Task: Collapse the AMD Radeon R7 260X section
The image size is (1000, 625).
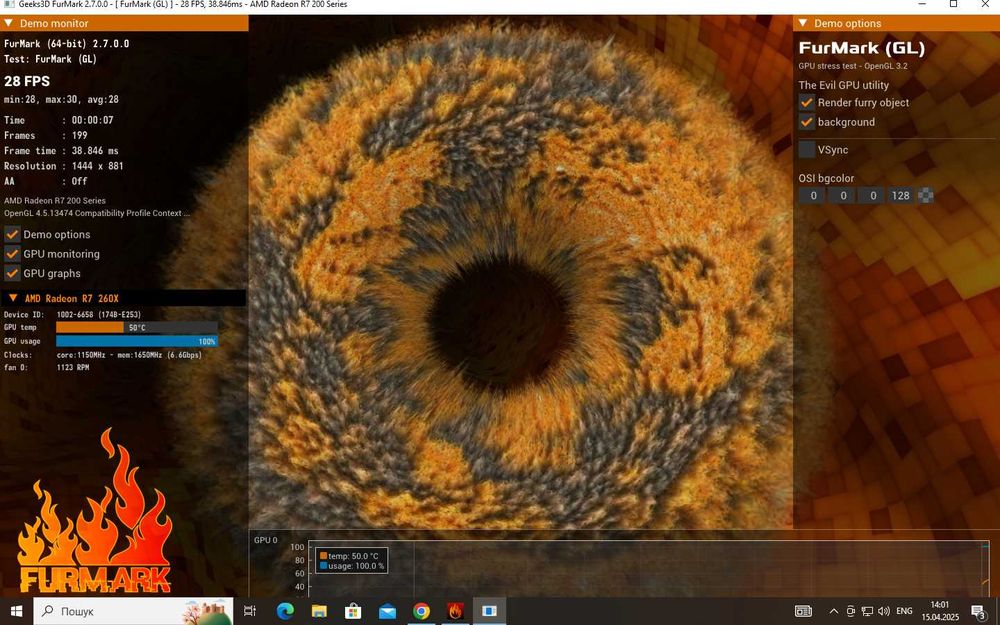Action: click(13, 298)
